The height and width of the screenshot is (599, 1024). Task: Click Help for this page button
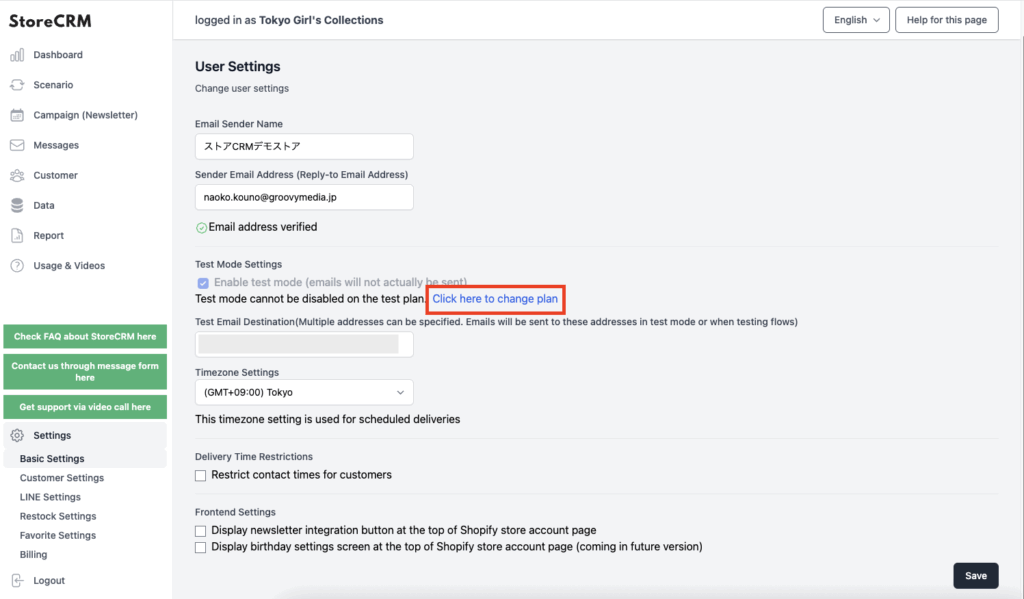946,20
